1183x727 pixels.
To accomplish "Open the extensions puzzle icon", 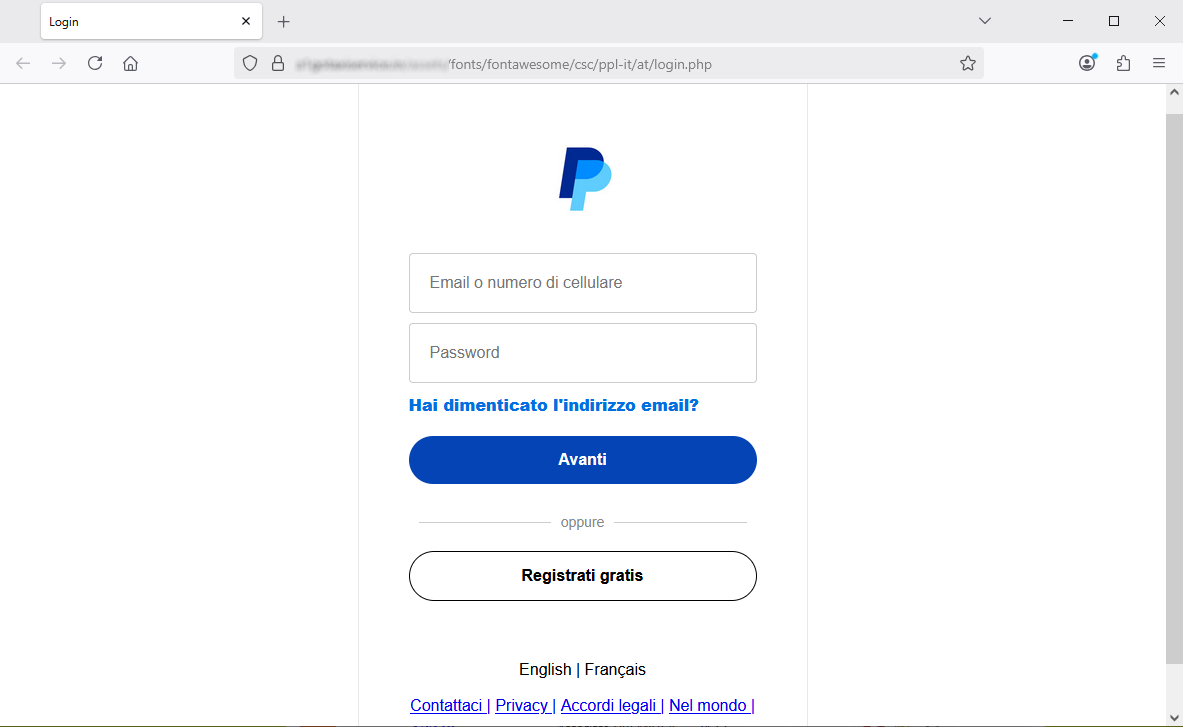I will pos(1123,63).
